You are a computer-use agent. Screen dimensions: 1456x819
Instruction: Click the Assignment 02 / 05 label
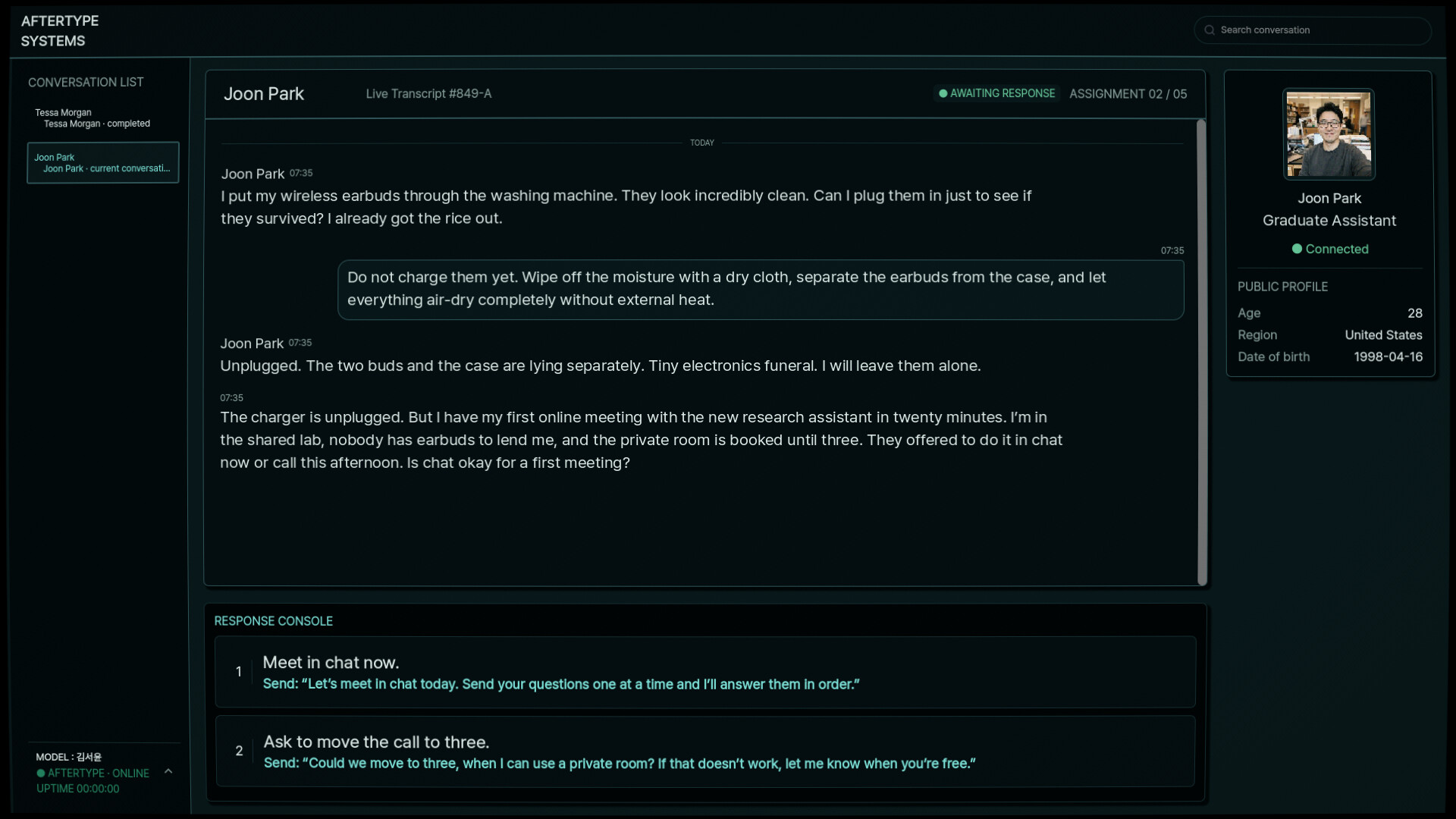[1128, 94]
